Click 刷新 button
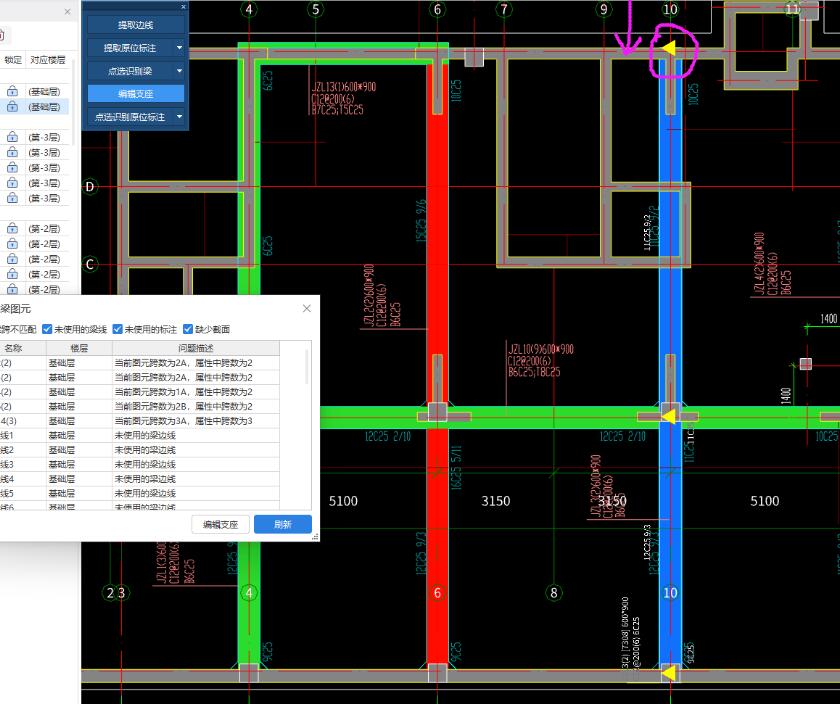The height and width of the screenshot is (704, 840). [282, 525]
